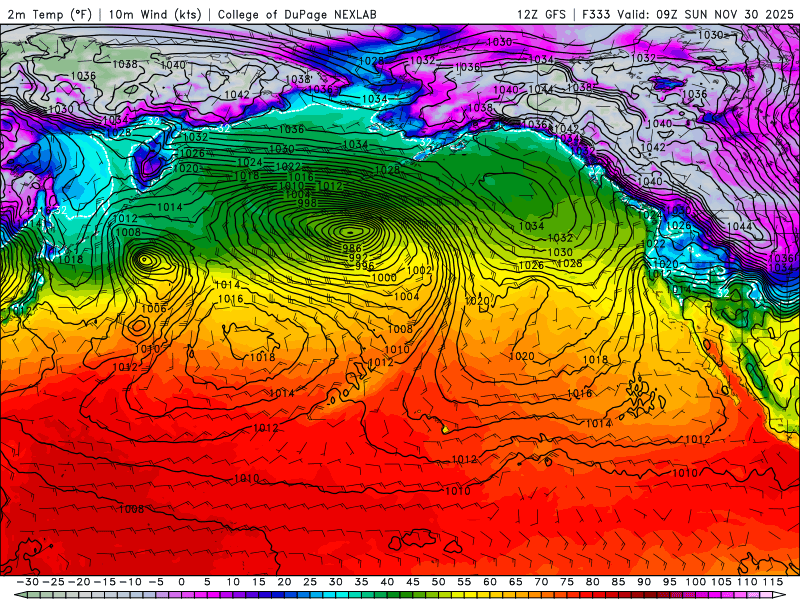The width and height of the screenshot is (800, 600).
Task: Click the 25 value on the color scale
Action: 310,582
